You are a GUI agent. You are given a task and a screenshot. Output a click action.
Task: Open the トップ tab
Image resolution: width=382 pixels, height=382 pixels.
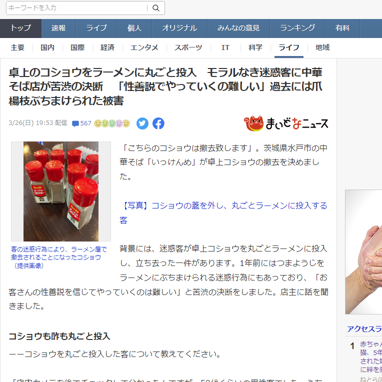pyautogui.click(x=21, y=28)
